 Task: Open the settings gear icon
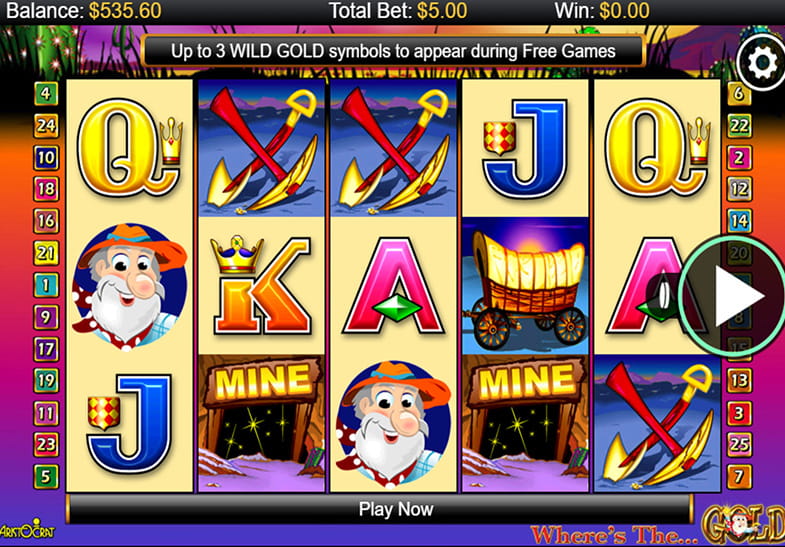coord(762,63)
